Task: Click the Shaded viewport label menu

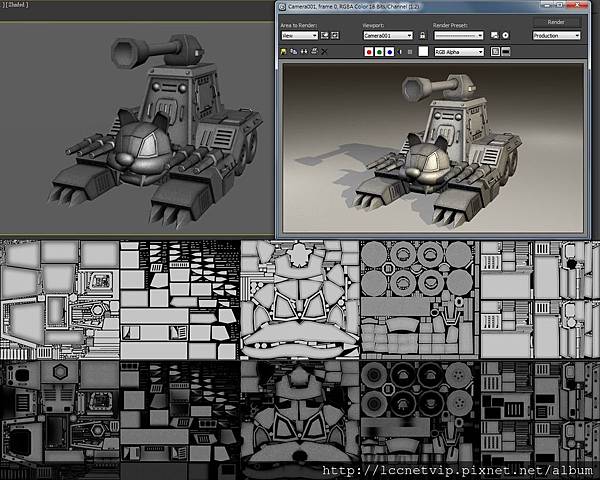Action: pos(15,5)
